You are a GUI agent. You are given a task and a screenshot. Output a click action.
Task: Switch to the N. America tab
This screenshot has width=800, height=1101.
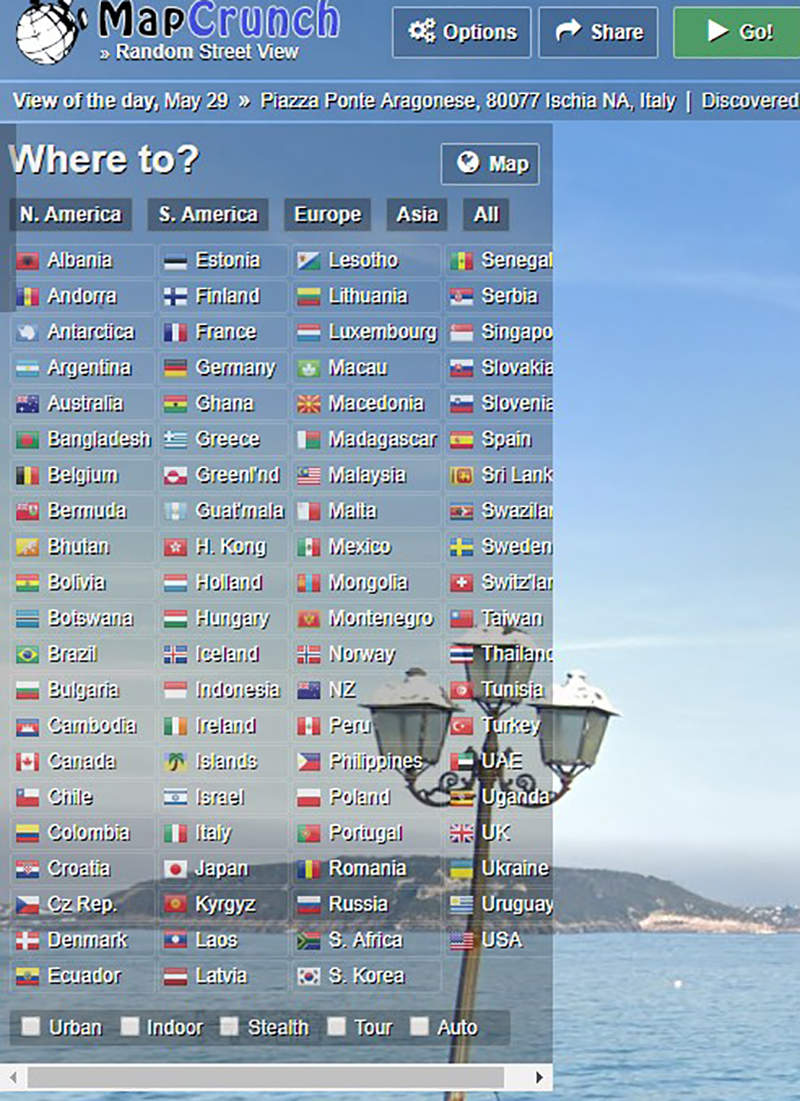click(x=70, y=214)
